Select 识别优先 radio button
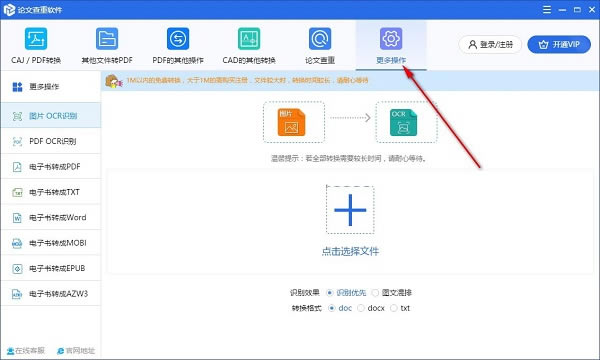This screenshot has width=600, height=360. (329, 293)
